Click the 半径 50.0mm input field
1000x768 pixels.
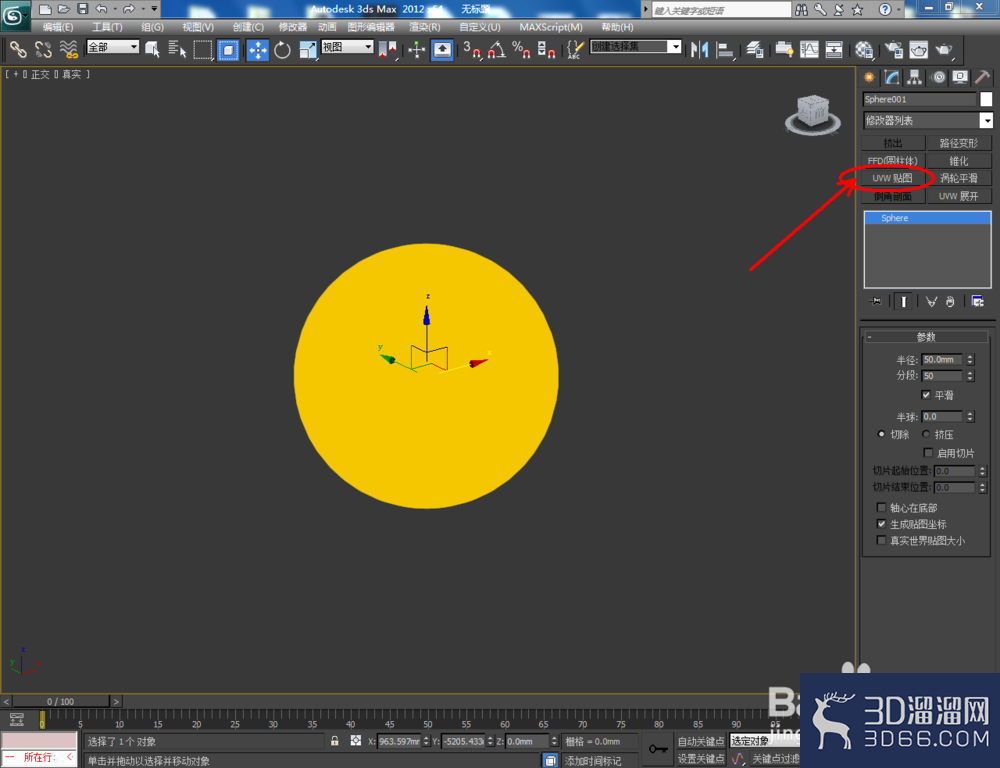[942, 360]
